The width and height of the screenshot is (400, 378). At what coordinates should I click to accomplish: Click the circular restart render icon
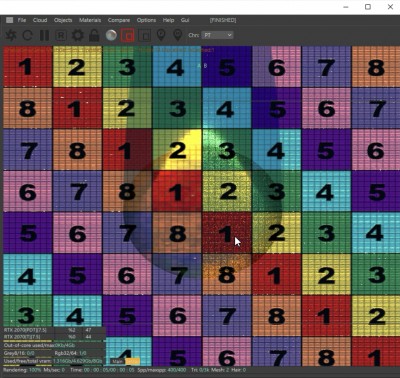(x=28, y=35)
